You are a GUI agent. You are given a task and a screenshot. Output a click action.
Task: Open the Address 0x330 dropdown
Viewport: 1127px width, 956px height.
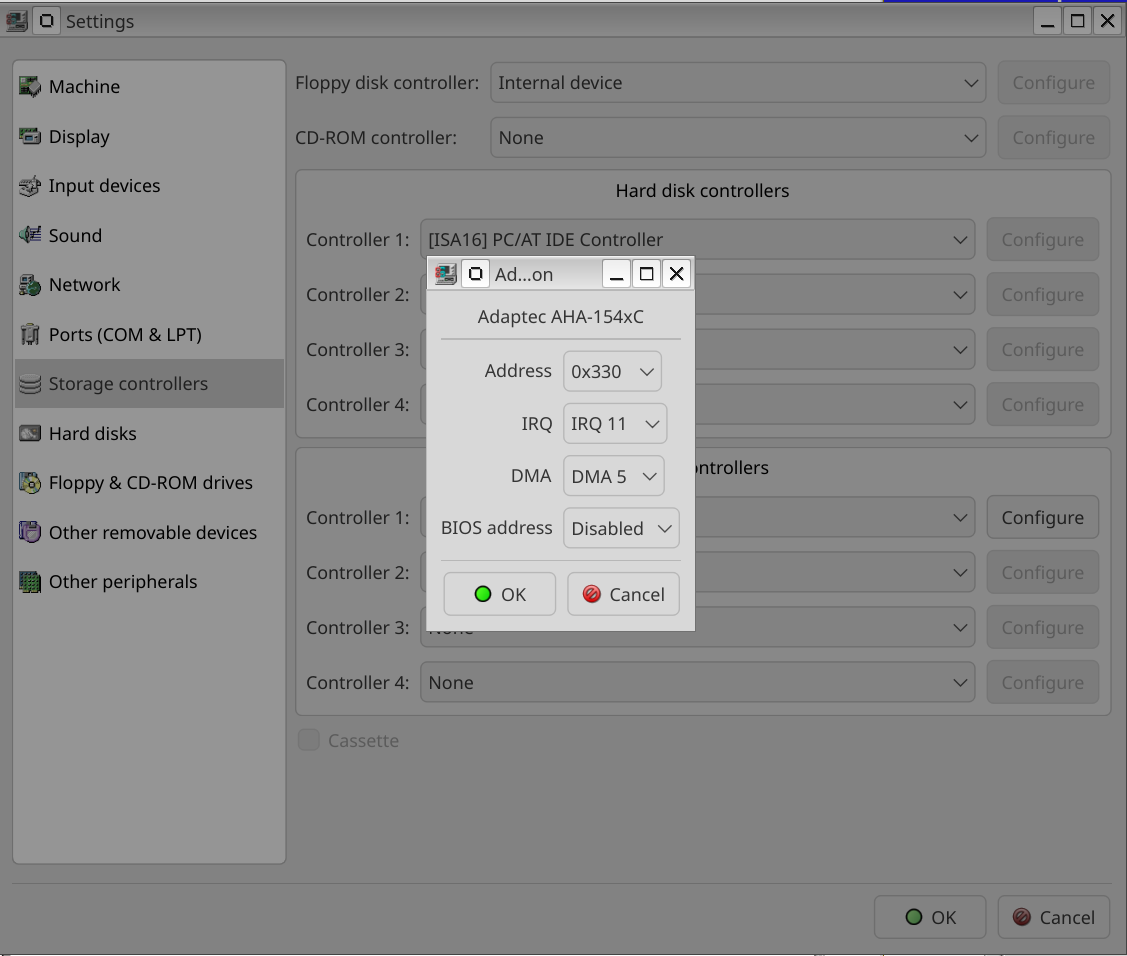pos(612,371)
